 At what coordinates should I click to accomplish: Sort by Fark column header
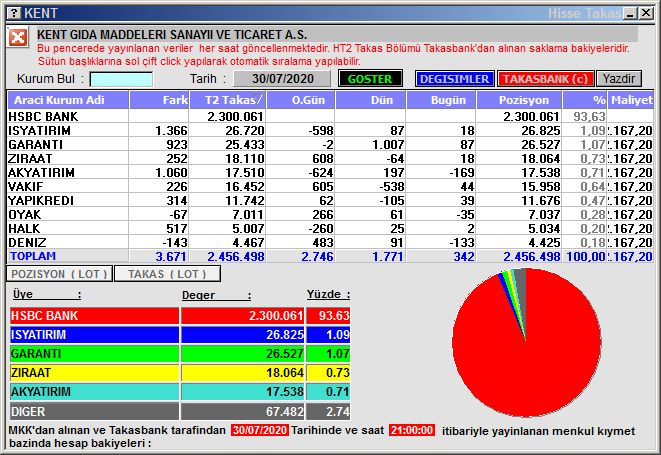[x=159, y=100]
